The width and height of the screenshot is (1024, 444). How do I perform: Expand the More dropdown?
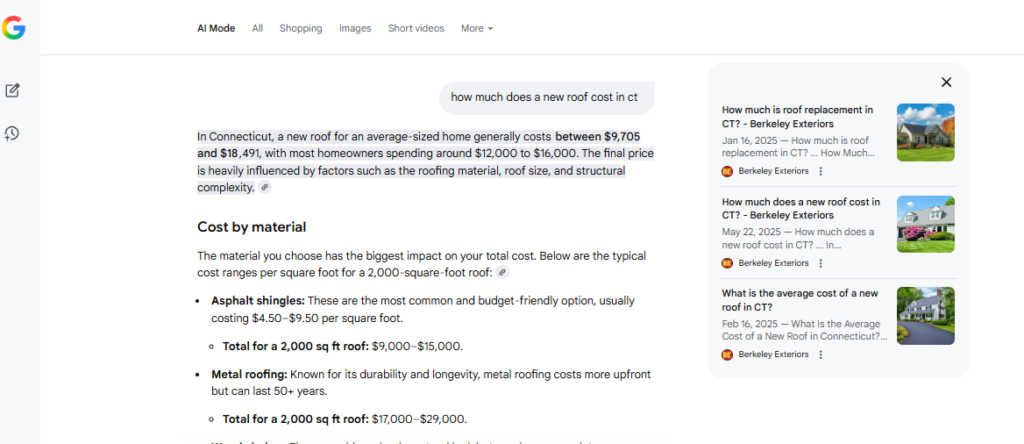476,29
